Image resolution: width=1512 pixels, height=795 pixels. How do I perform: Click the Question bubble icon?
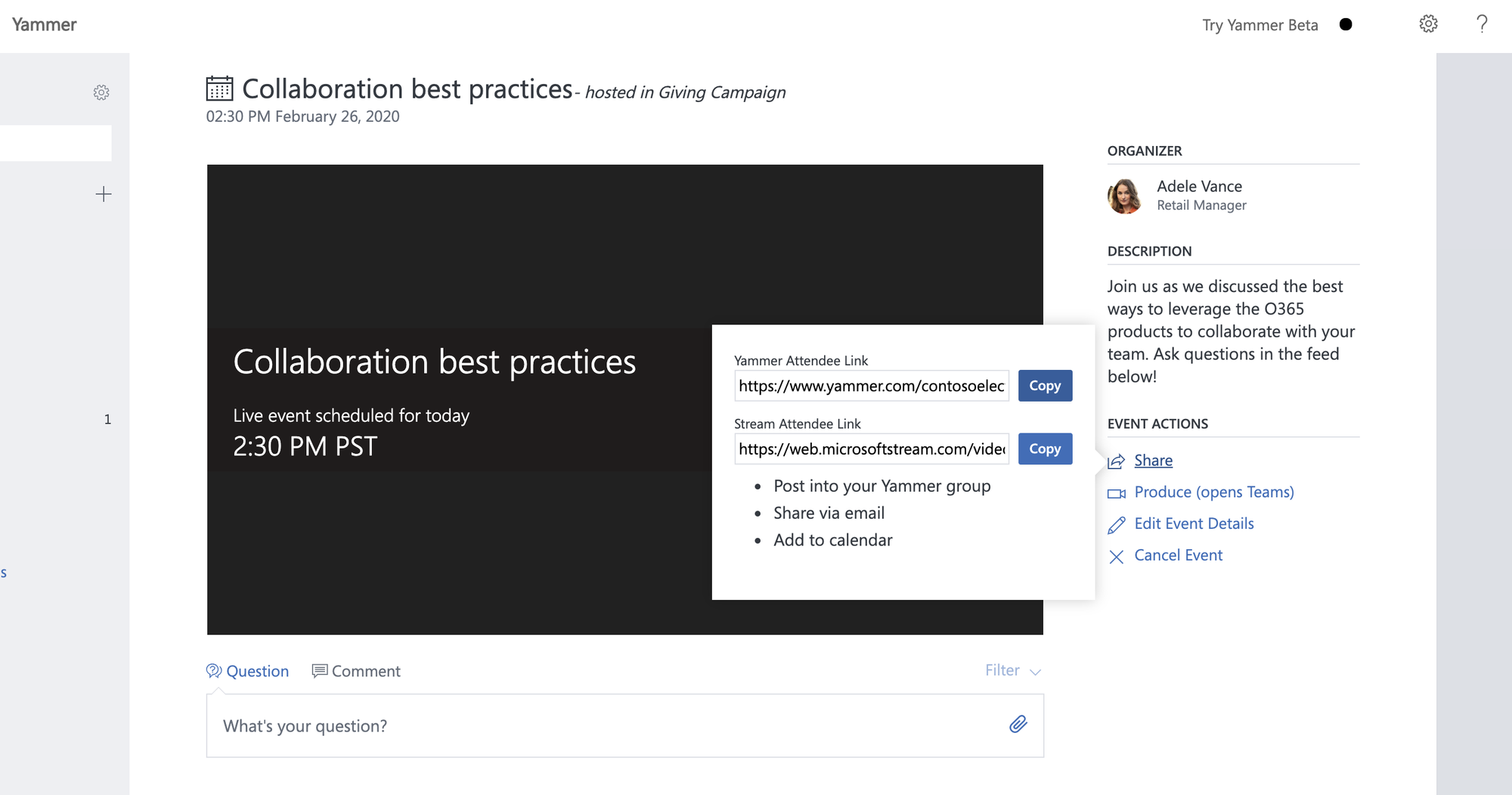214,671
